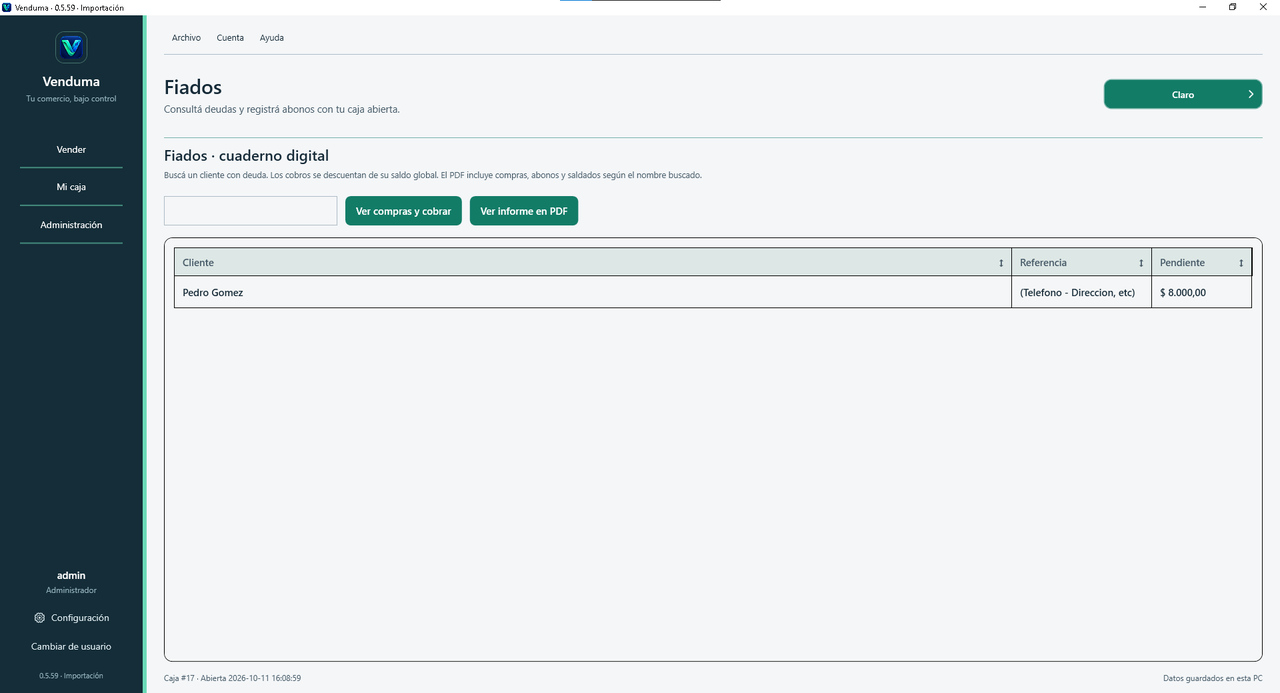The width and height of the screenshot is (1280, 693).
Task: Minimize the Venduma window
Action: [x=1201, y=7]
